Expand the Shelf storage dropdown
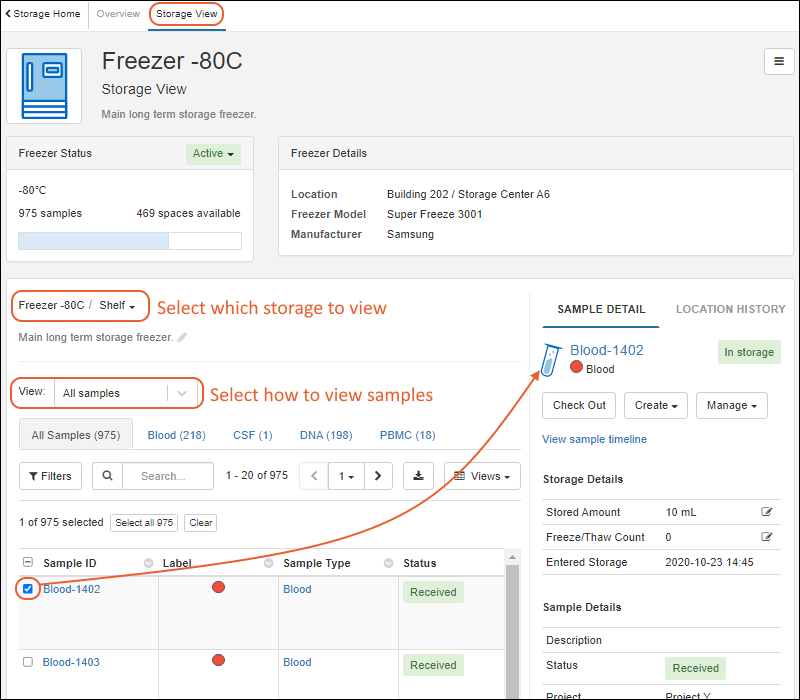The width and height of the screenshot is (800, 700). 123,305
